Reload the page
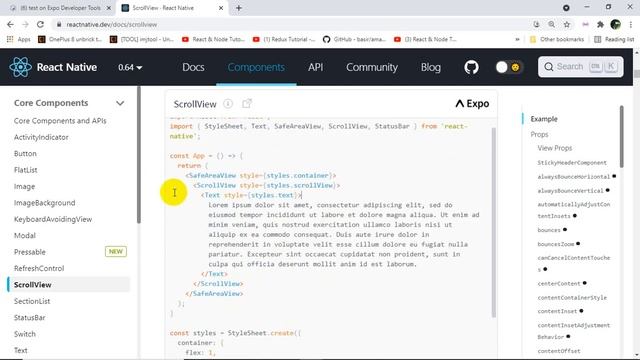The image size is (640, 360). click(x=40, y=24)
